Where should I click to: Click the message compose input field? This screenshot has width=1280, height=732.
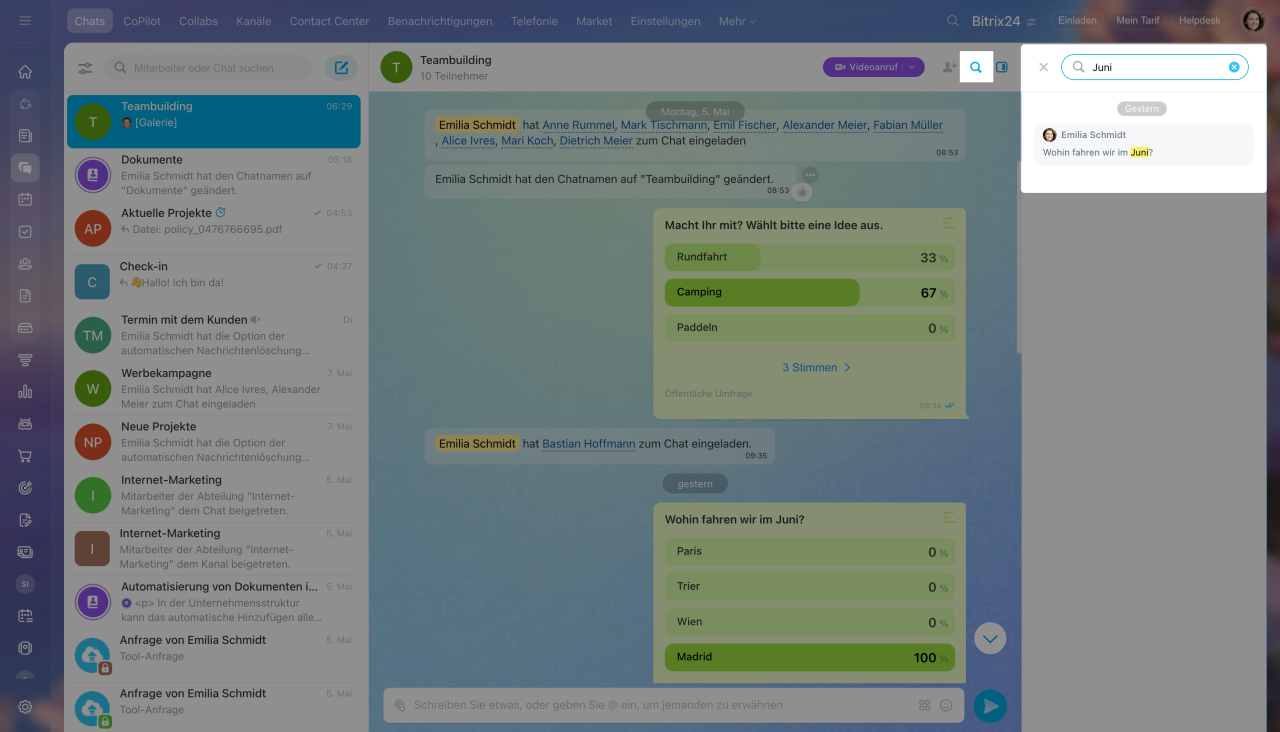coord(660,705)
